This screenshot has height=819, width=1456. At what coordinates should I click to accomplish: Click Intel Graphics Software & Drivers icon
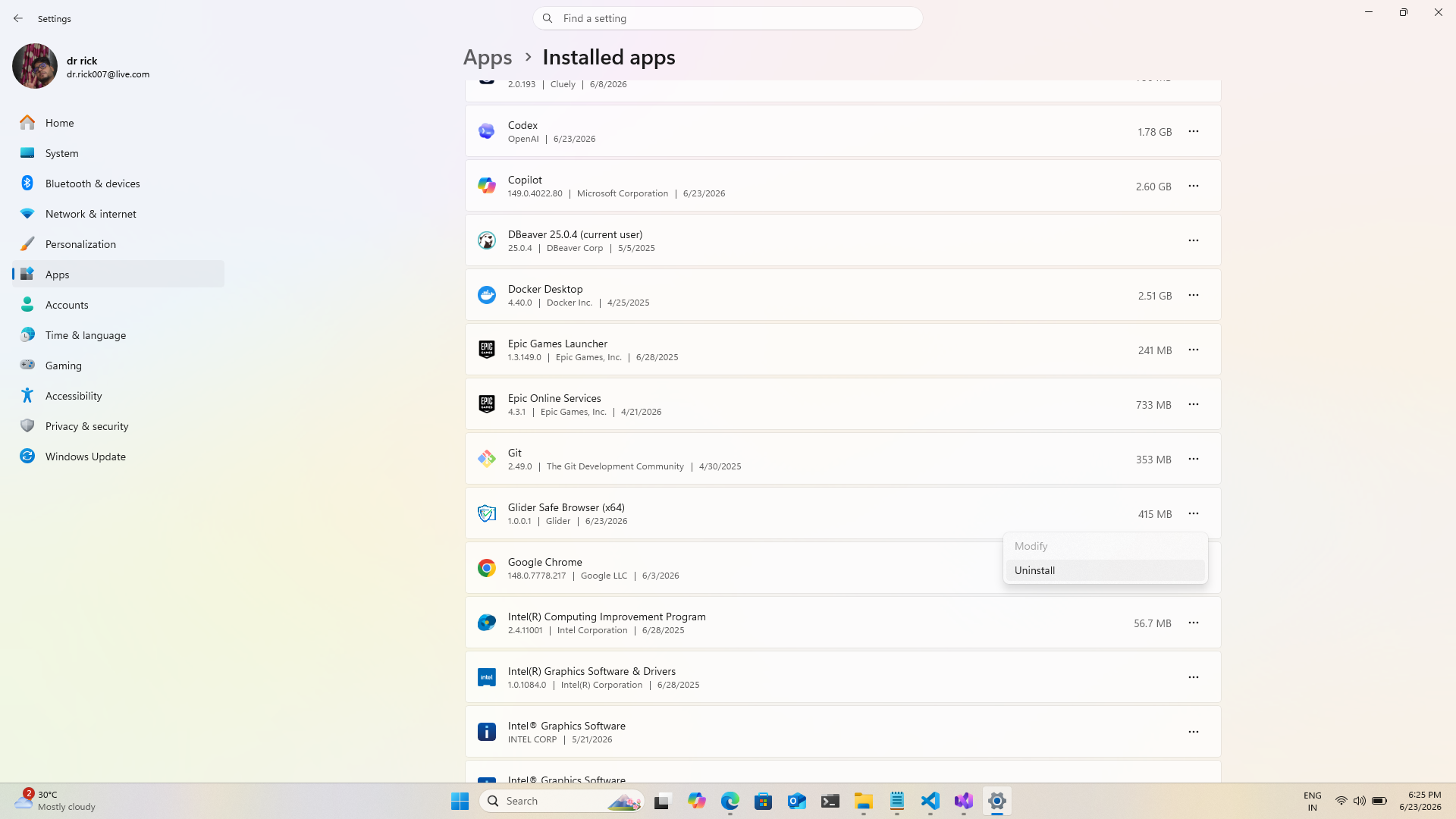point(486,677)
